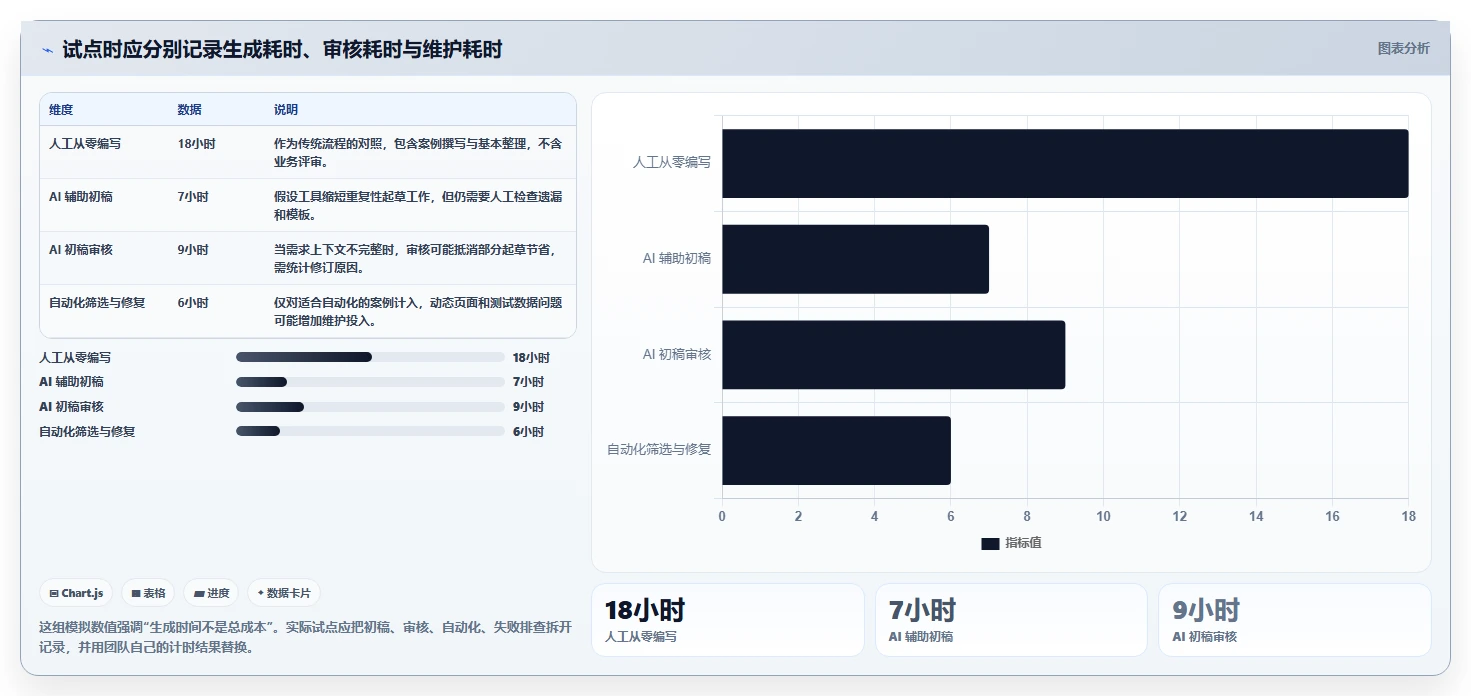The width and height of the screenshot is (1471, 696).
Task: Select the 自动化筛选与修复 table cell
Action: tap(97, 303)
